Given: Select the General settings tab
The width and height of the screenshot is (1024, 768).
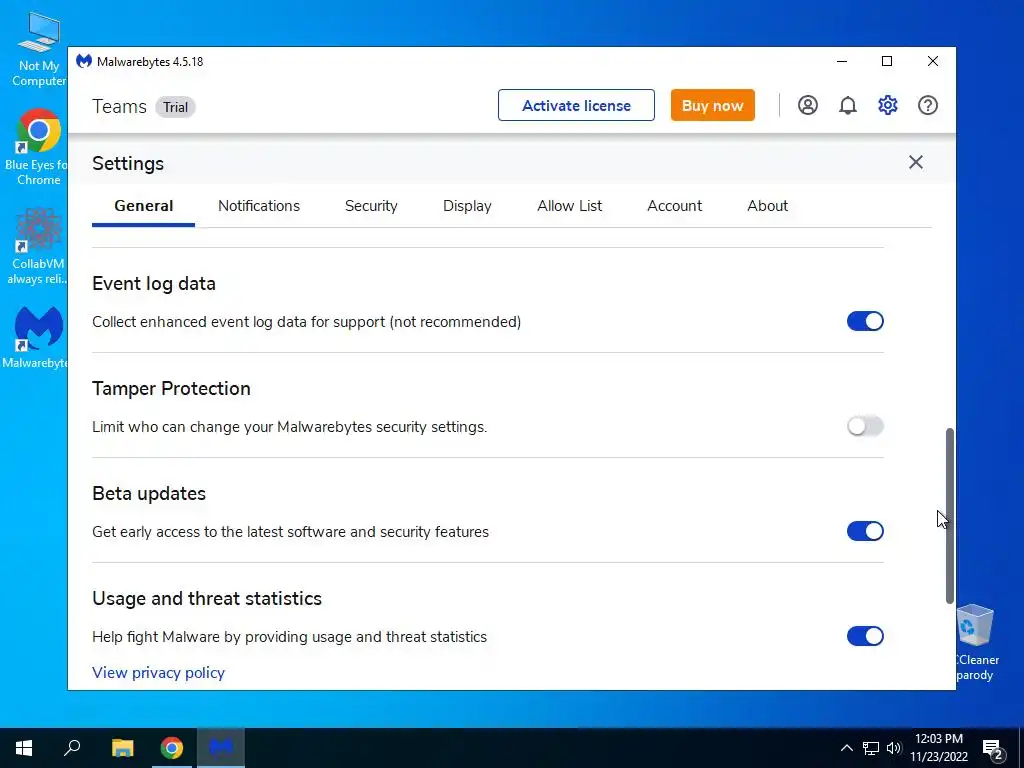Looking at the screenshot, I should coord(144,206).
